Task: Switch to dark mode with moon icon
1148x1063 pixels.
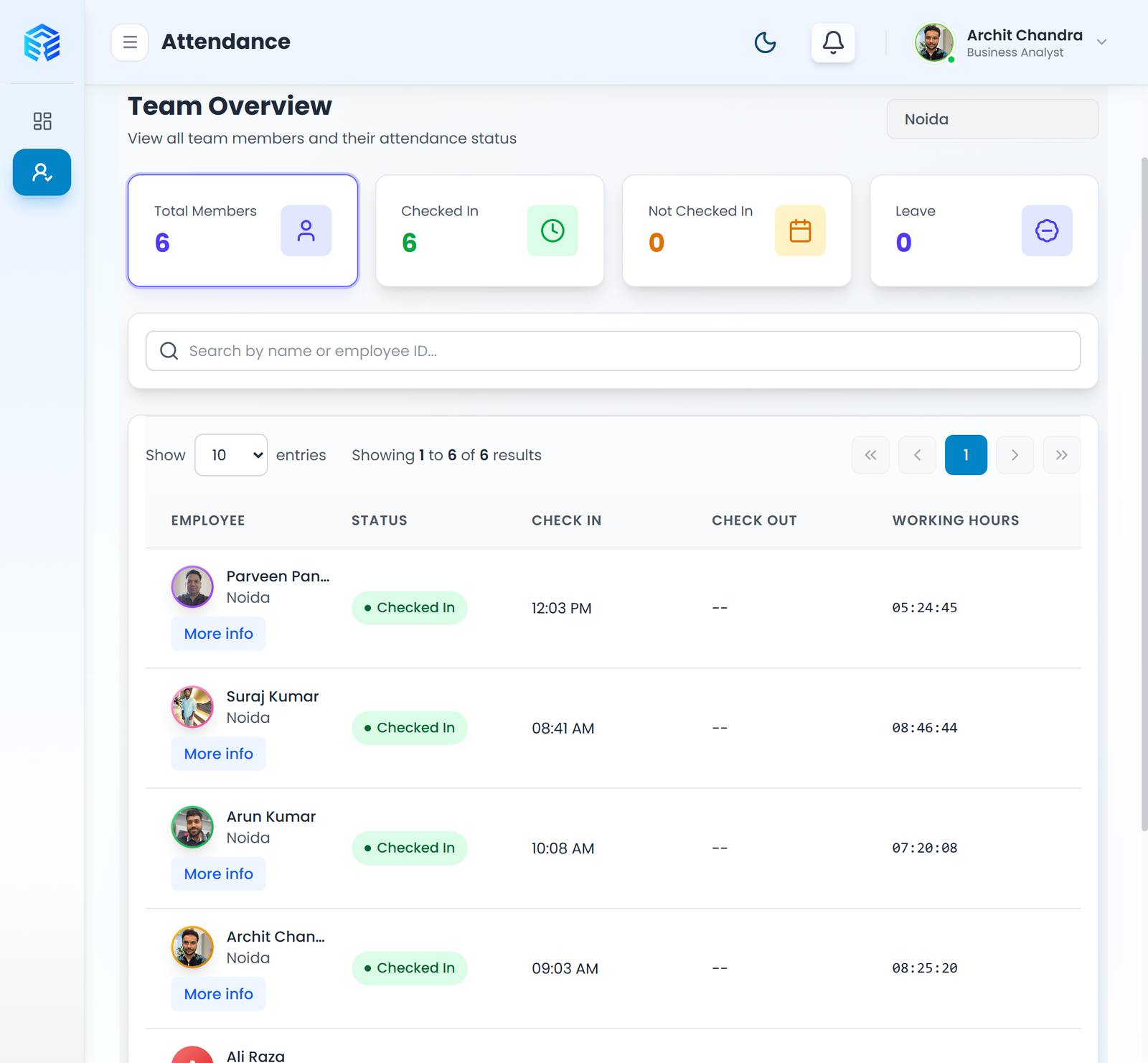Action: tap(766, 42)
